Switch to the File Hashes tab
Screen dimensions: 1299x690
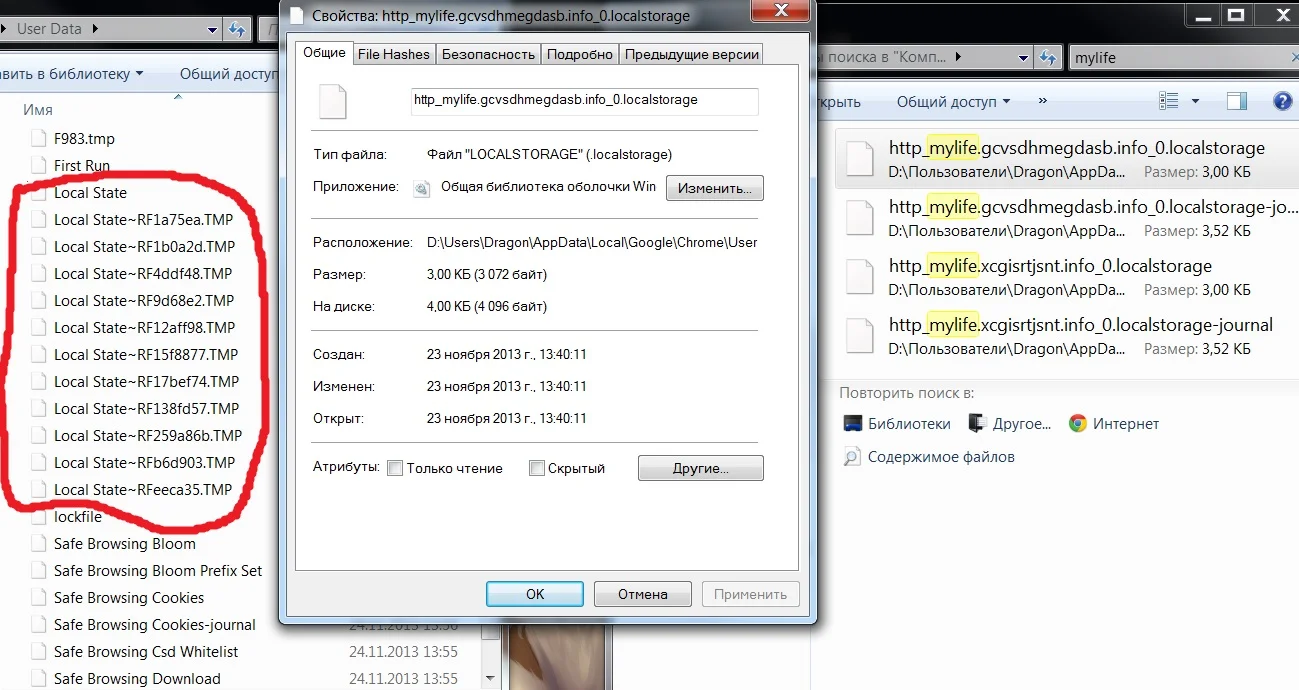pos(393,54)
